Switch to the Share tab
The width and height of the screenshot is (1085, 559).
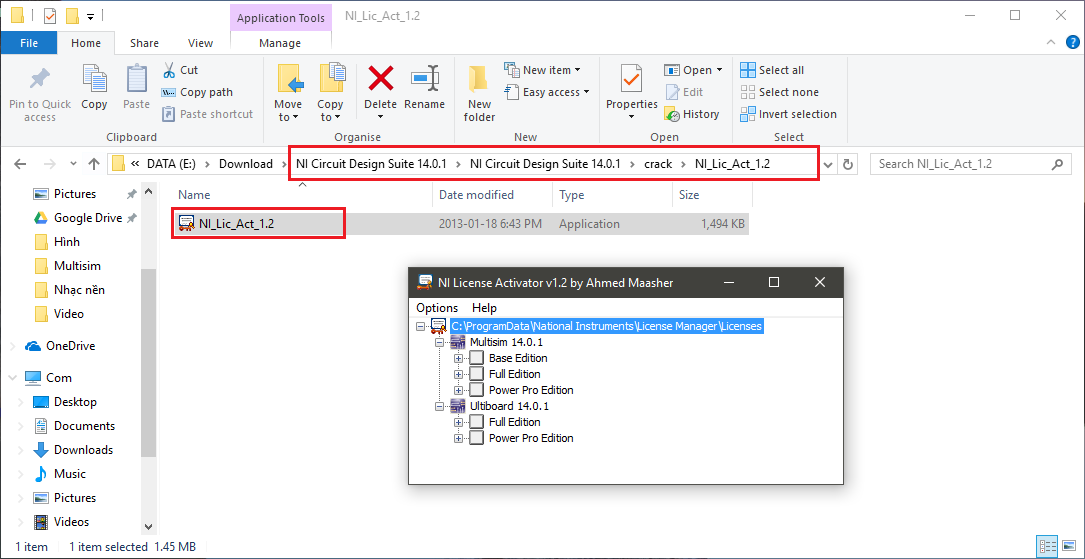click(145, 43)
